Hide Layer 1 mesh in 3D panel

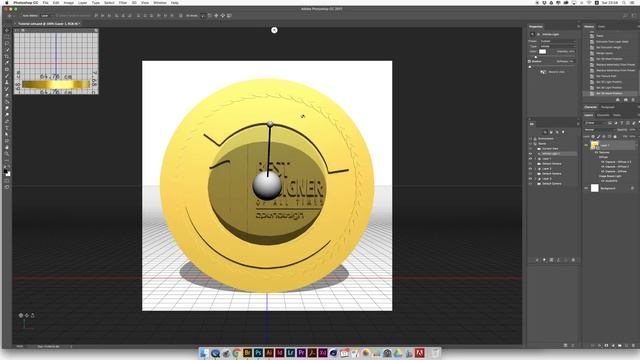pos(531,159)
